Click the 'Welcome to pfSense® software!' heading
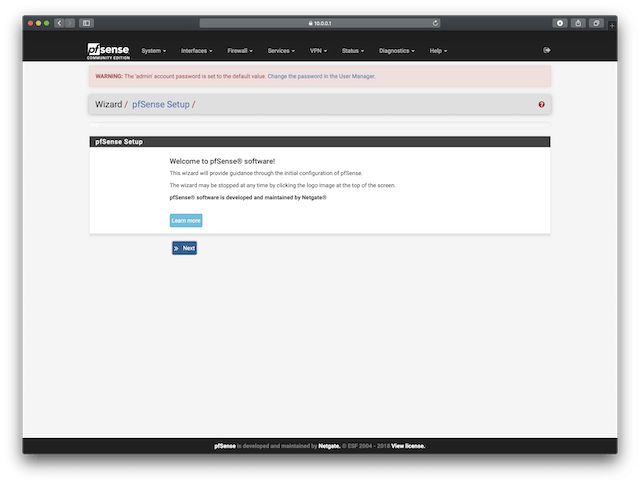 click(222, 161)
